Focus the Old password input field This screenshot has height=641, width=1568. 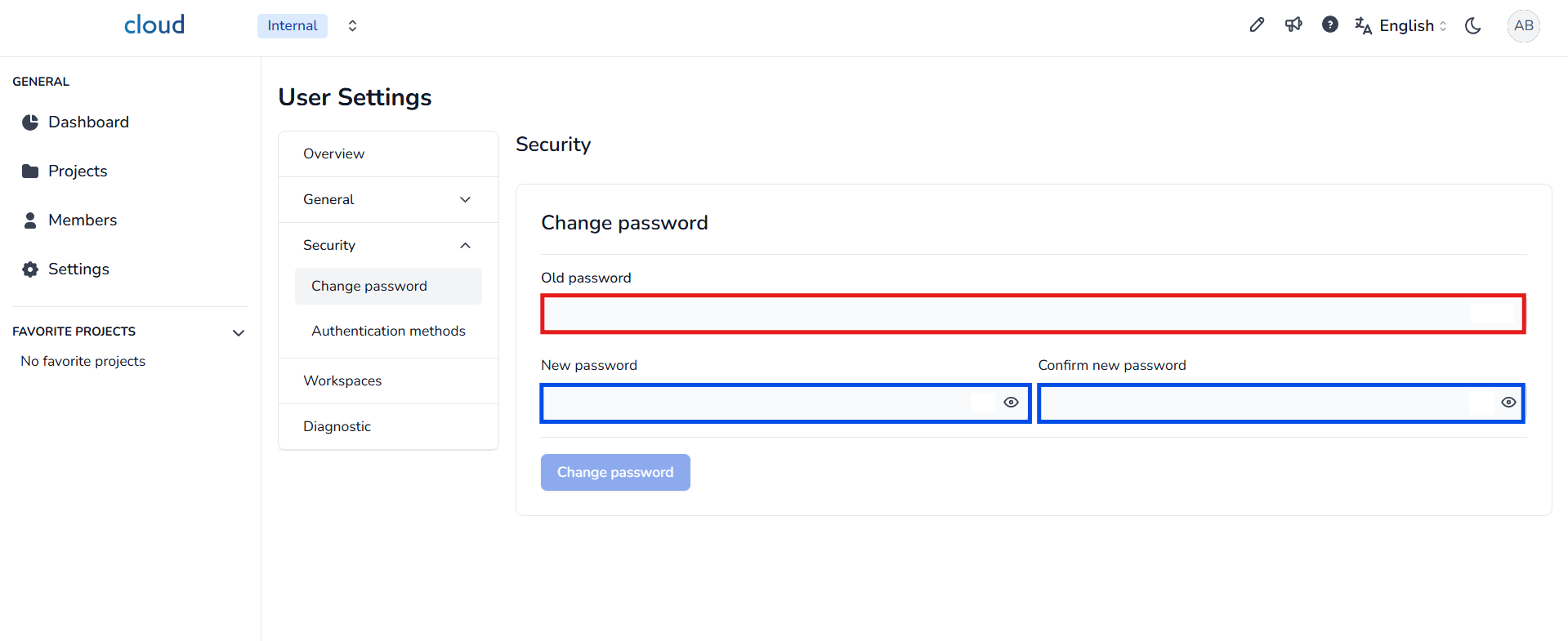pyautogui.click(x=1005, y=314)
